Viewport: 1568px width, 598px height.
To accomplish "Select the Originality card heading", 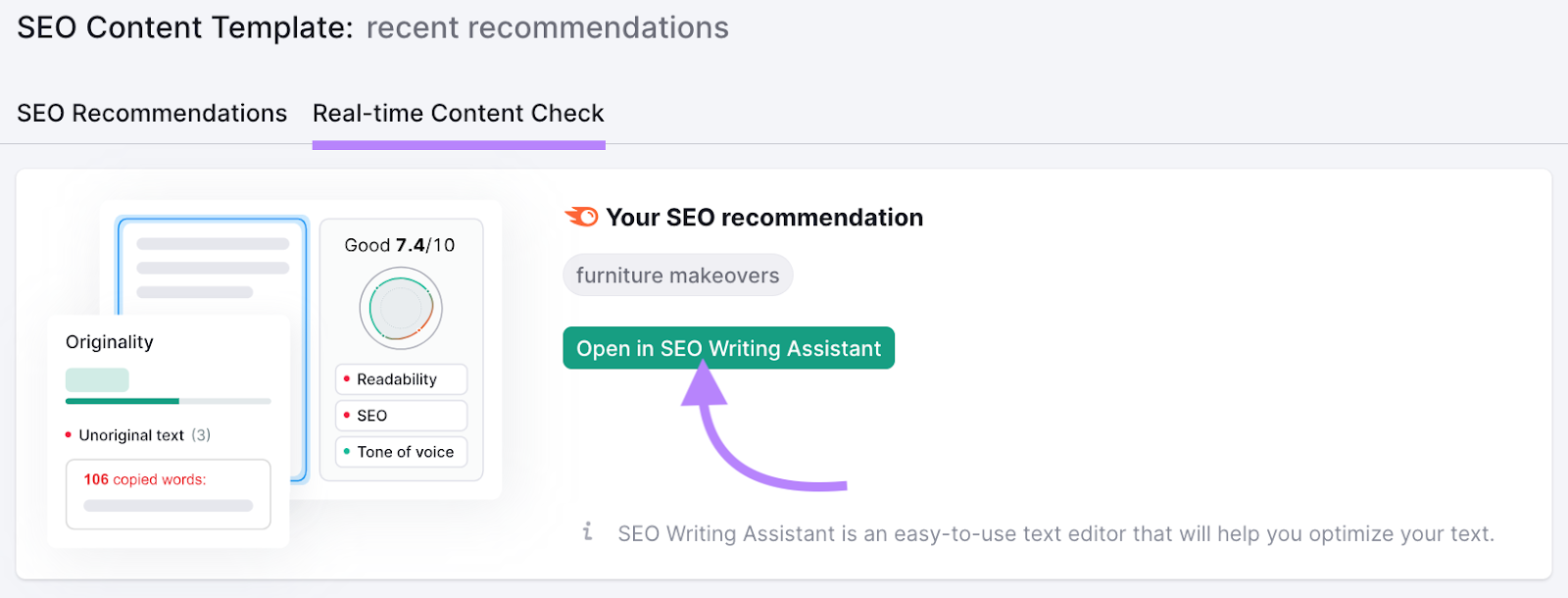I will pos(109,341).
